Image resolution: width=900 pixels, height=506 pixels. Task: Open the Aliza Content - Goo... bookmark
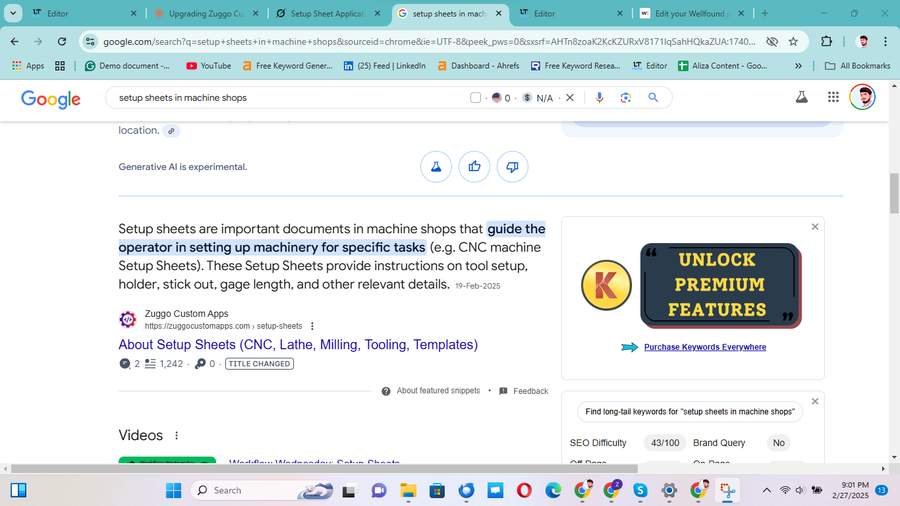tap(723, 66)
